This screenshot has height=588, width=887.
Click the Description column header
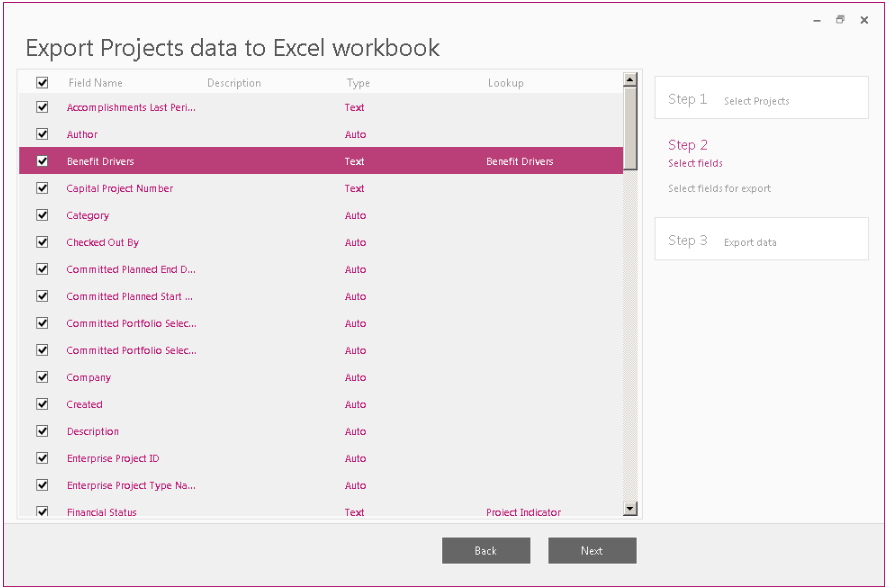click(234, 83)
